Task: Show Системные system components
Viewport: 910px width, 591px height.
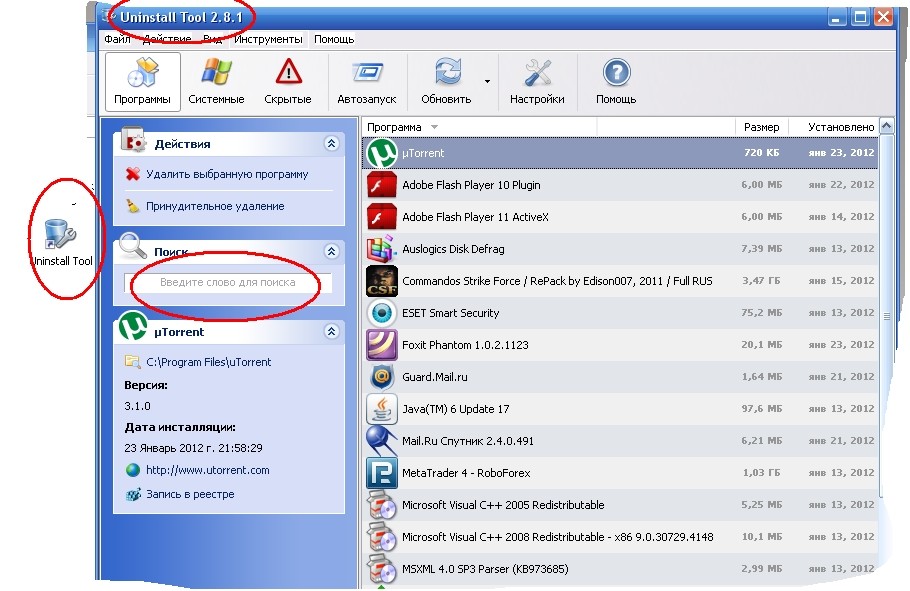Action: (x=216, y=81)
